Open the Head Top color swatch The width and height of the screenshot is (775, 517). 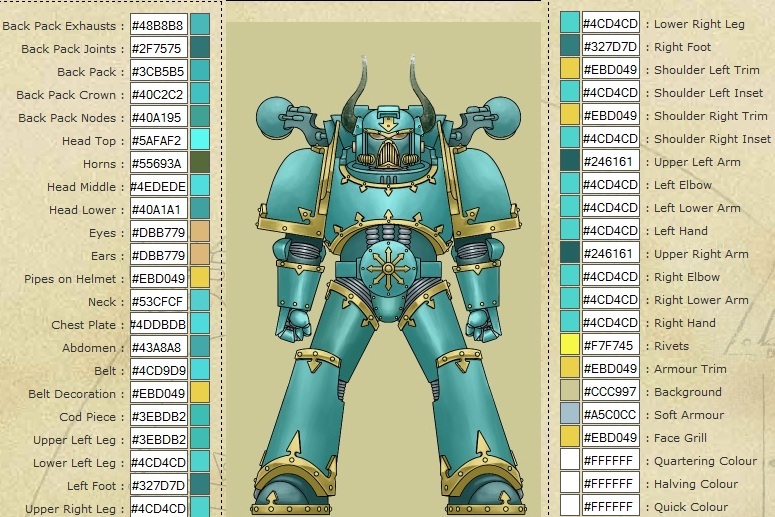(200, 140)
